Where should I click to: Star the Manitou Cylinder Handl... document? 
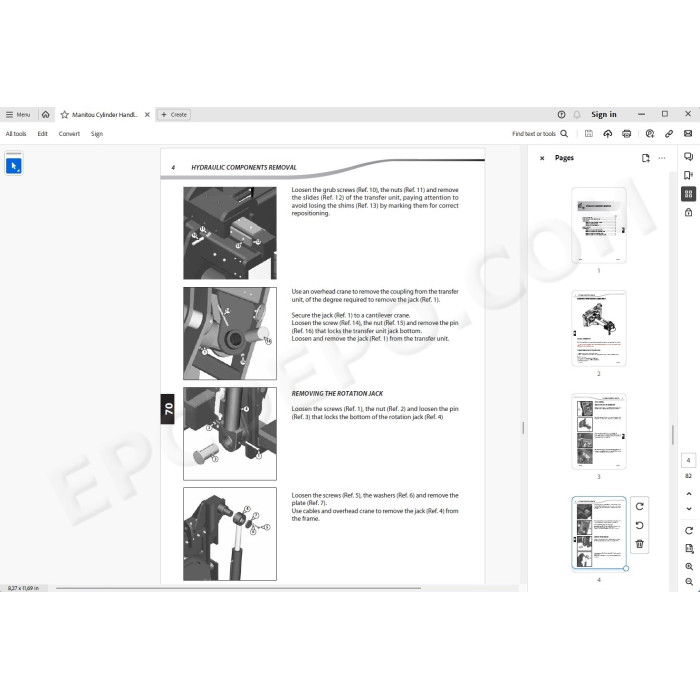[x=64, y=115]
